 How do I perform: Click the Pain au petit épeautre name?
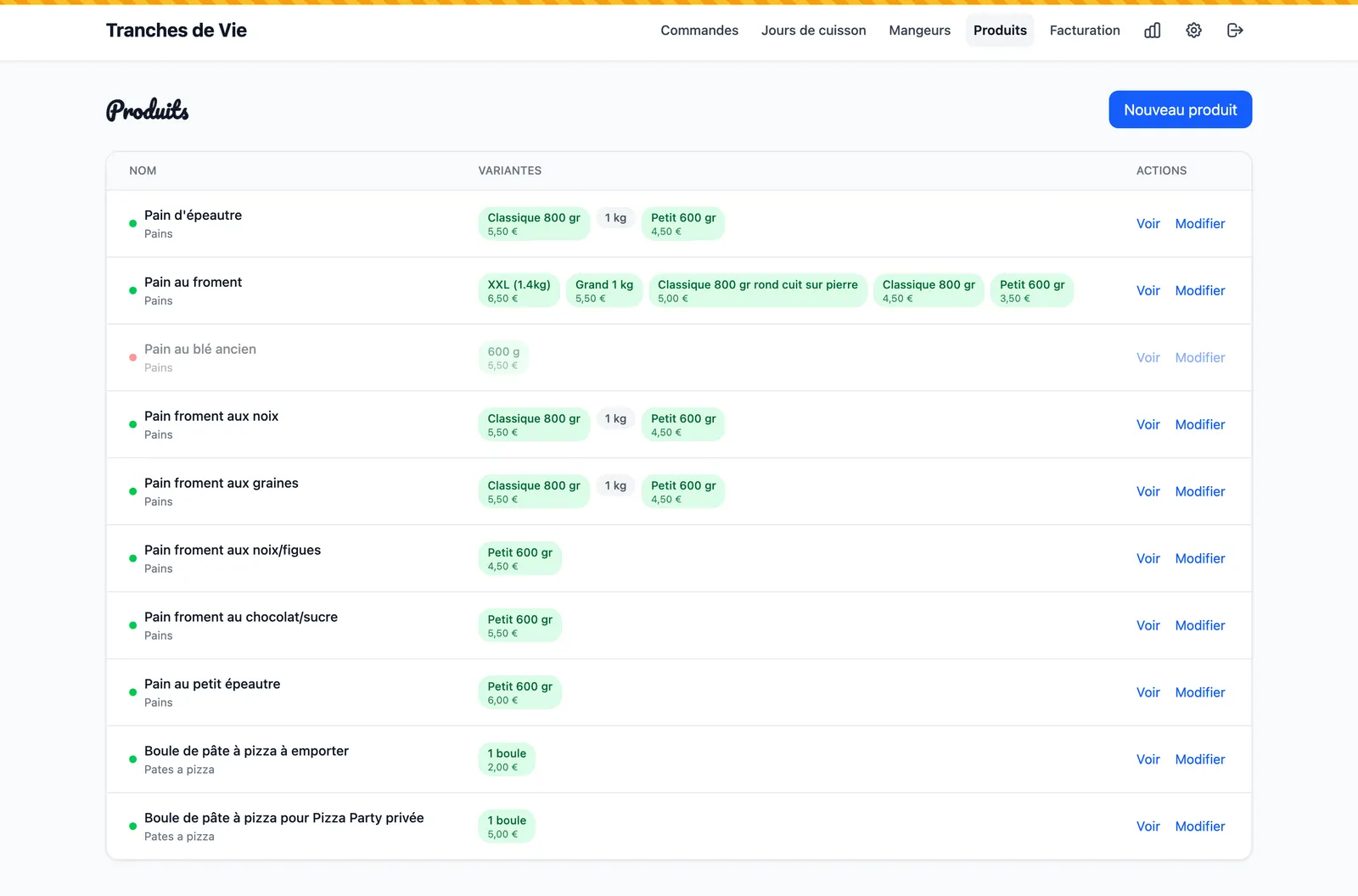click(x=212, y=685)
